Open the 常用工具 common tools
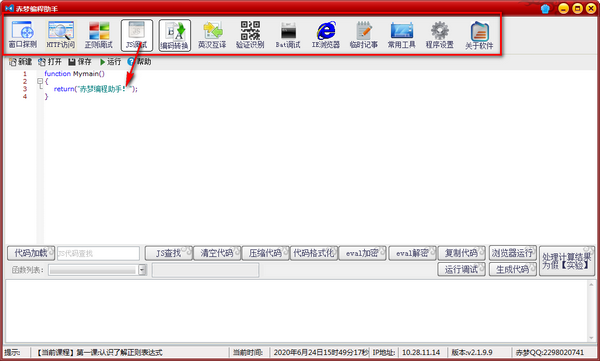Screen dimensions: 600x361 tap(401, 35)
